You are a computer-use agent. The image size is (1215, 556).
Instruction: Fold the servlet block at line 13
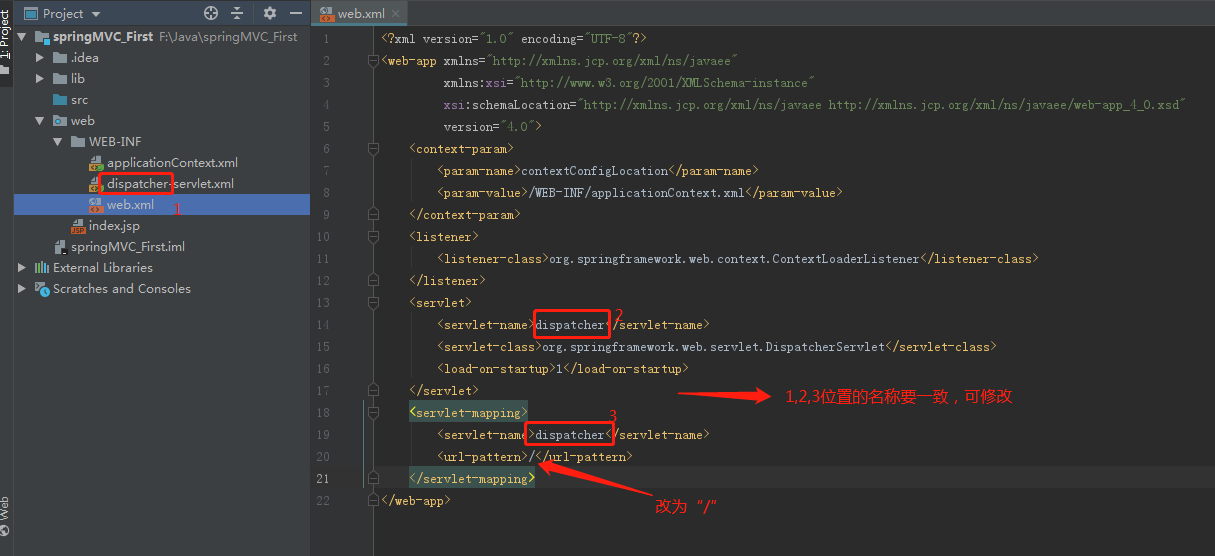[373, 302]
